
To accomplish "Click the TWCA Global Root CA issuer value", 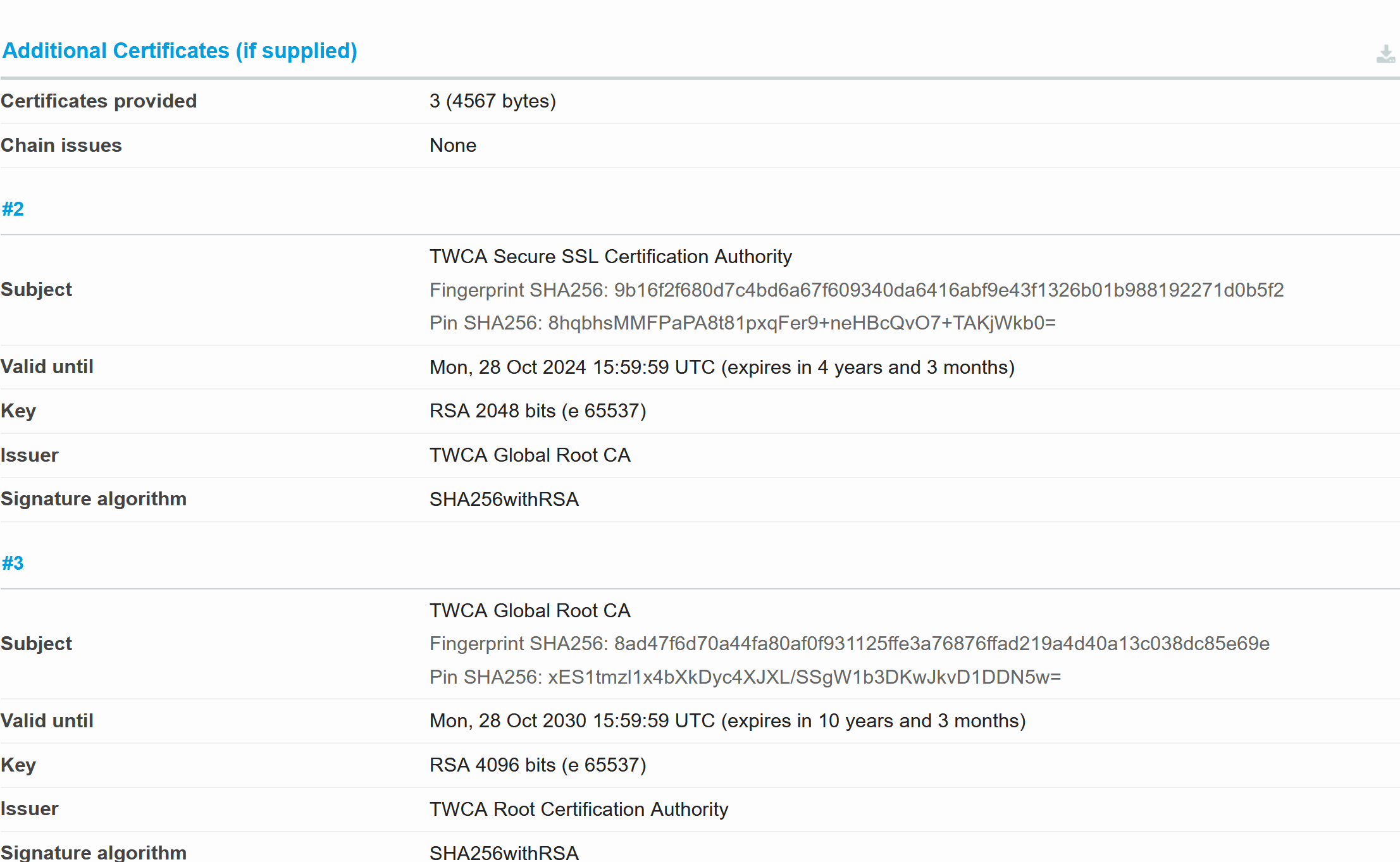I will coord(530,455).
